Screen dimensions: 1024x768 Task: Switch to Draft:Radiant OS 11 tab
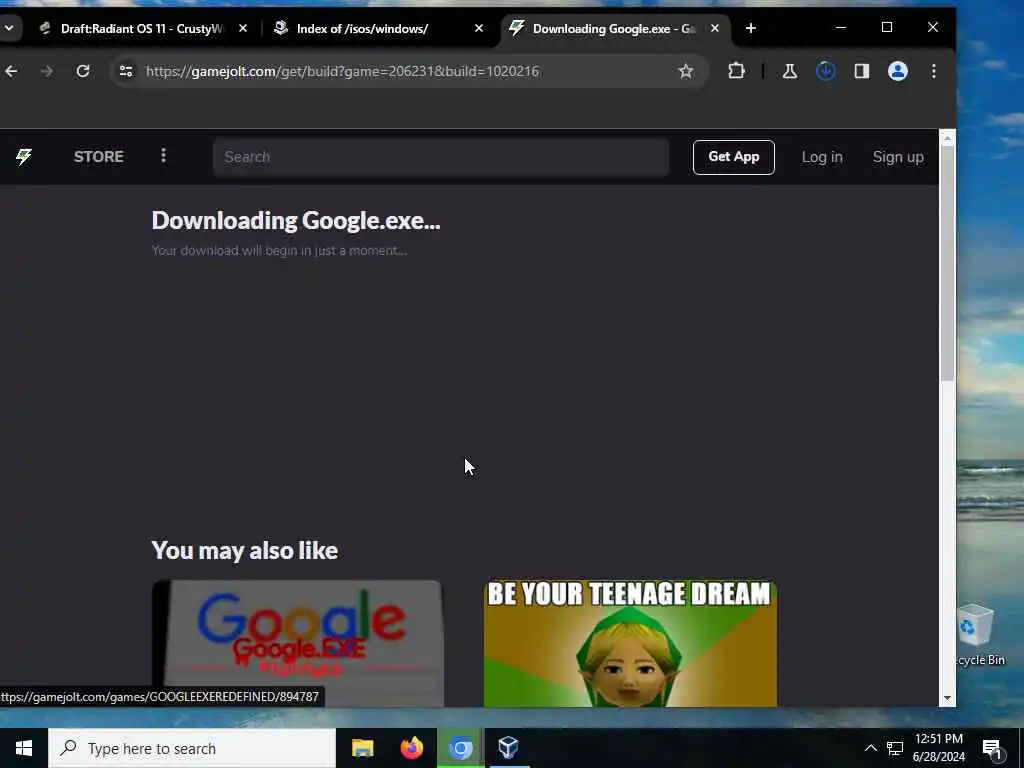pos(141,29)
